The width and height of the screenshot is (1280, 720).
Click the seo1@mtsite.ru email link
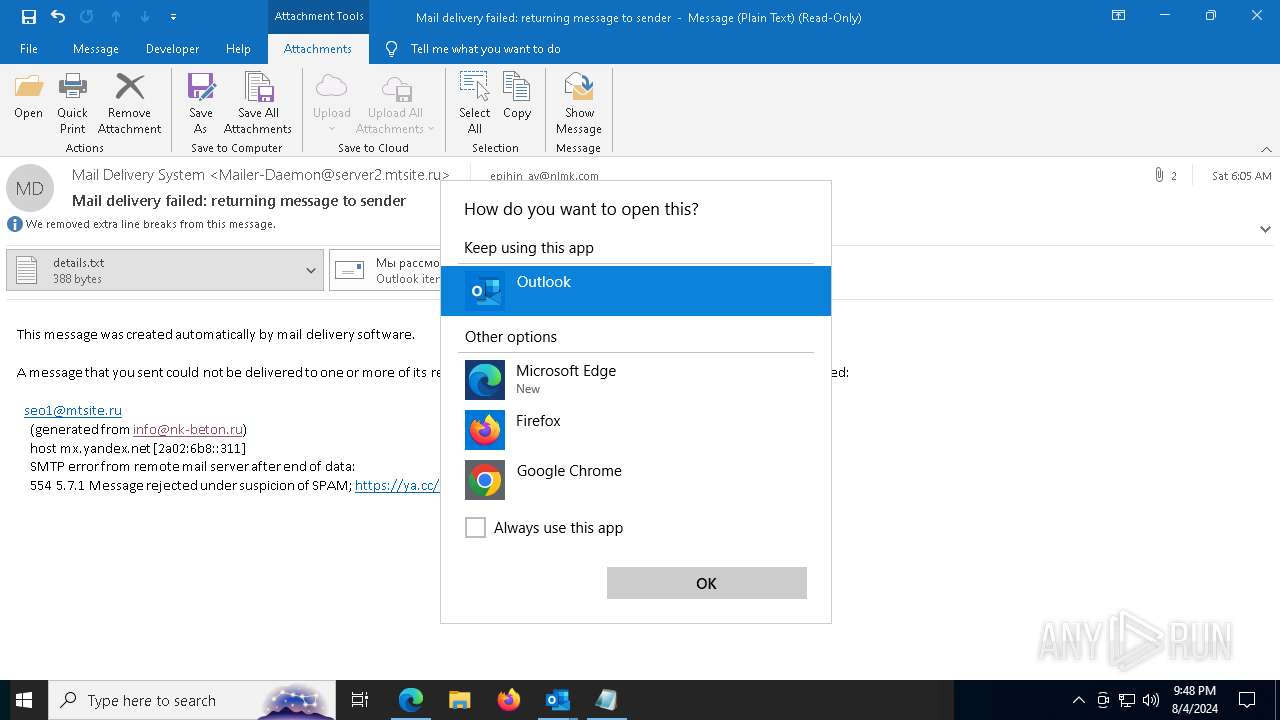pos(73,410)
